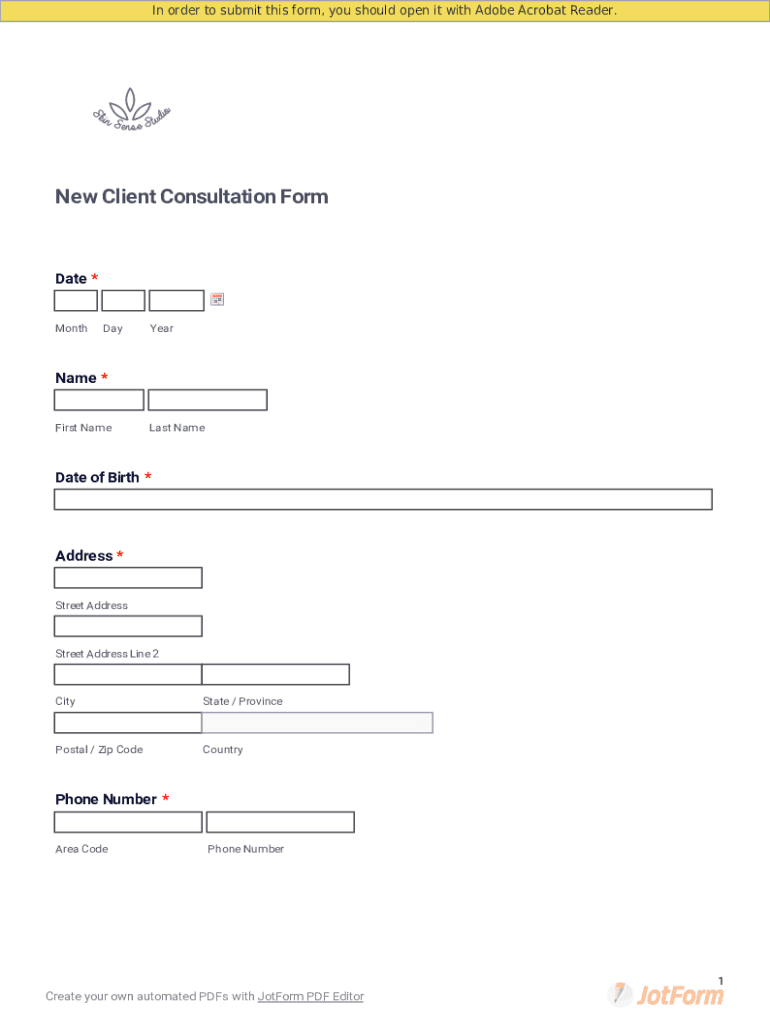The image size is (770, 1024).
Task: Select the Street Address field
Action: coord(128,578)
